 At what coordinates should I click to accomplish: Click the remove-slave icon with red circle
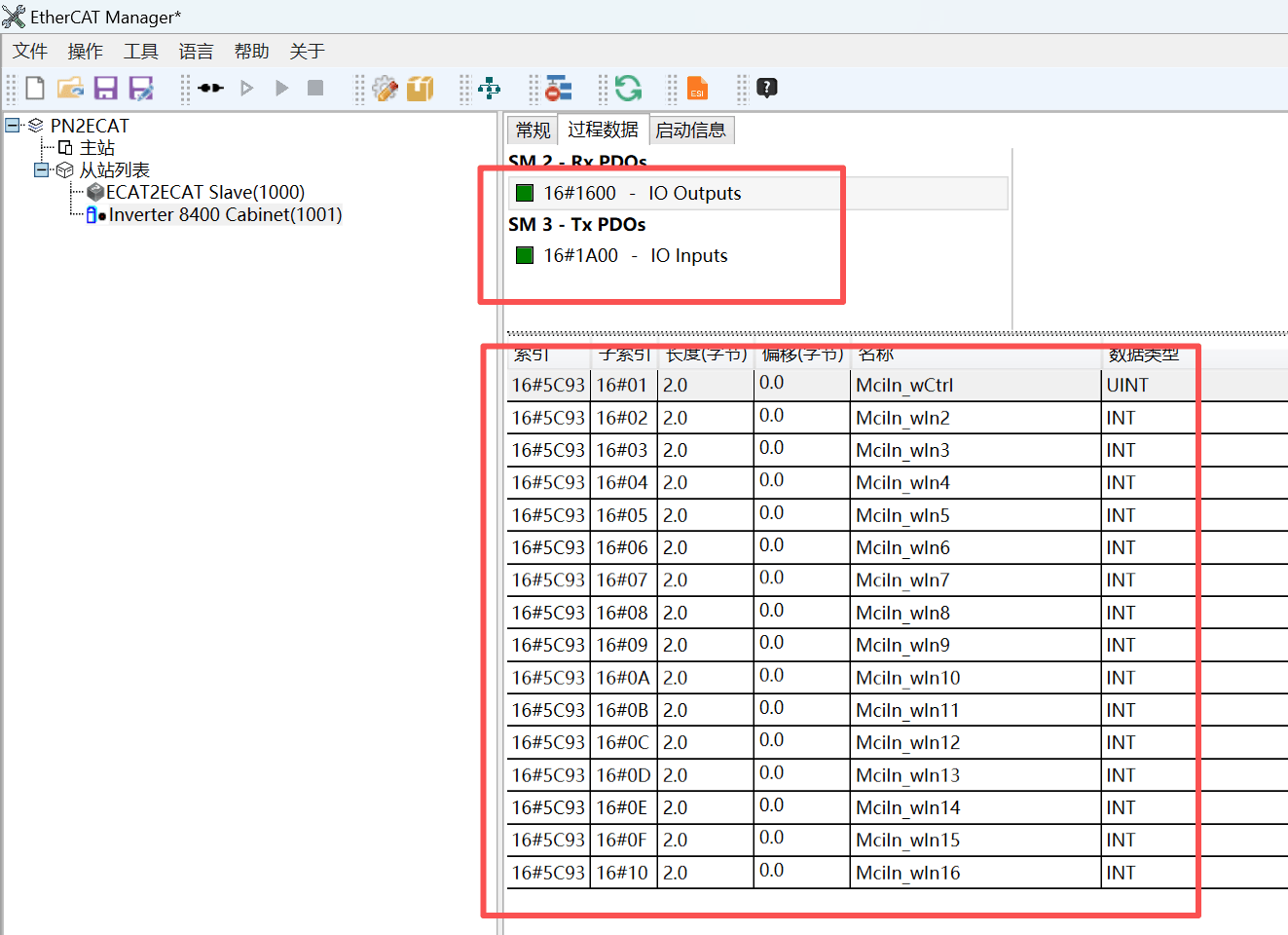[559, 89]
